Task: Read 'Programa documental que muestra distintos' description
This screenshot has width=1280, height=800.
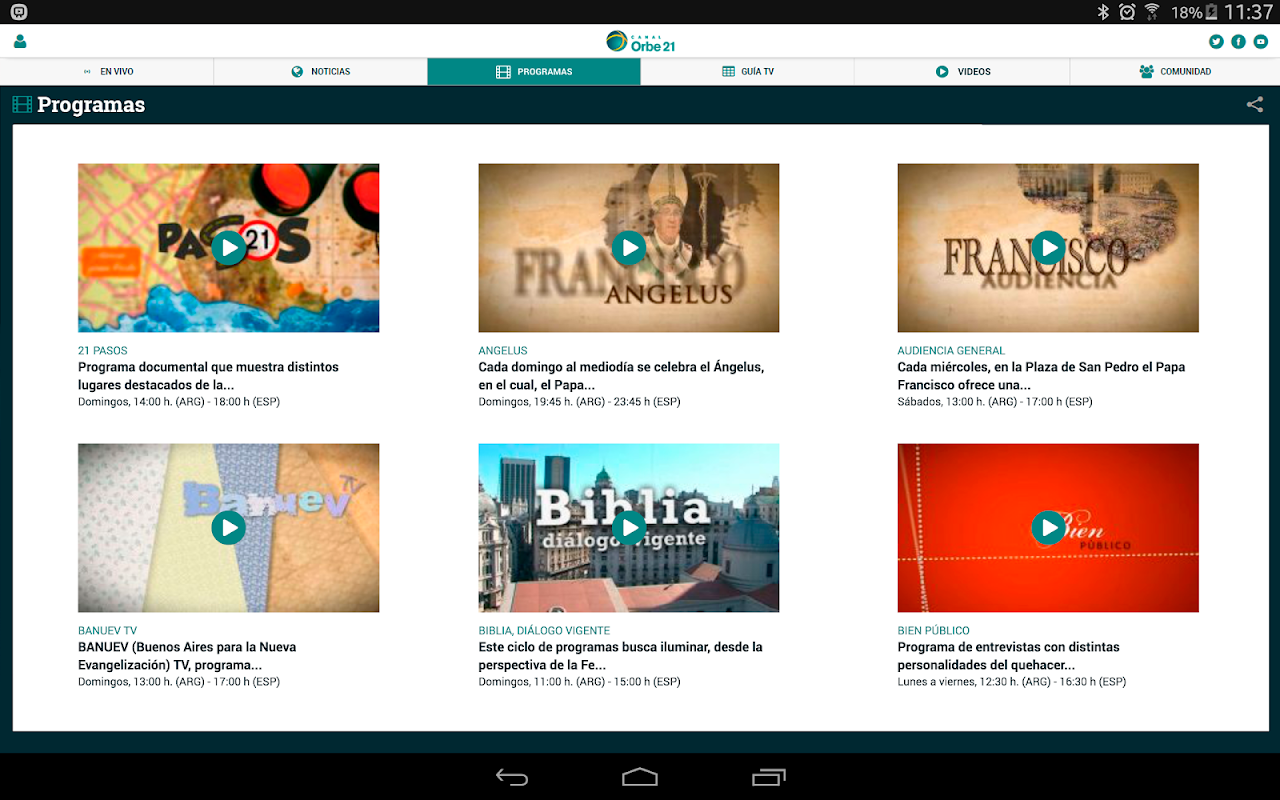Action: point(208,376)
